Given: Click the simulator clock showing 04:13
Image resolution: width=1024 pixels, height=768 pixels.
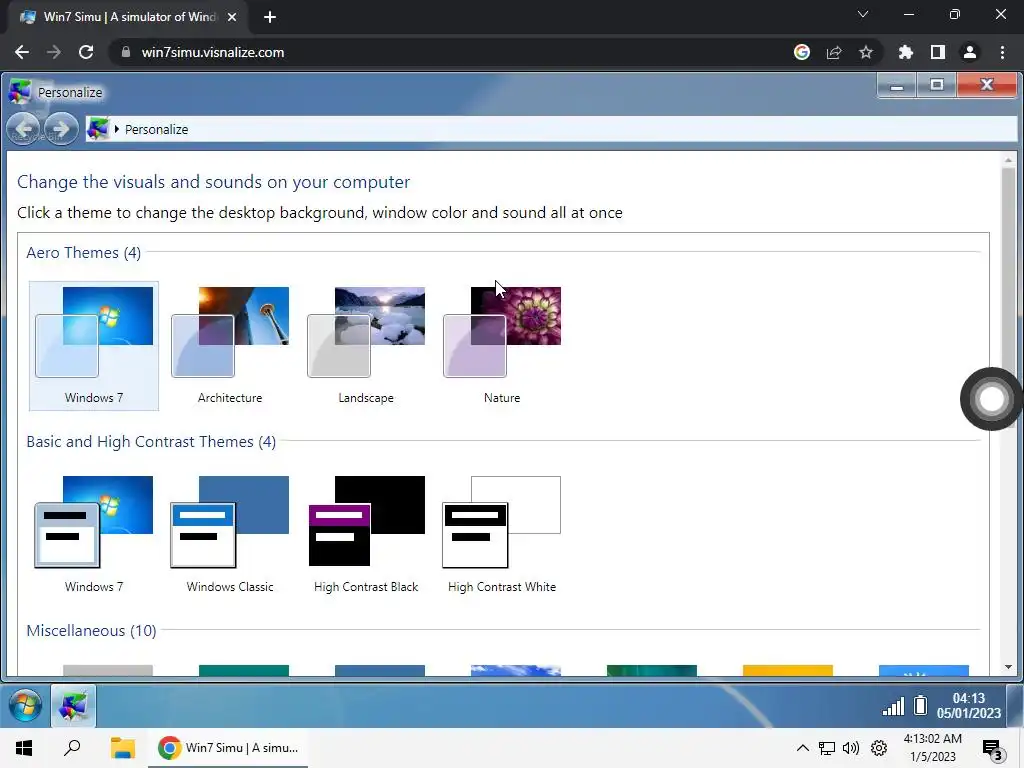Looking at the screenshot, I should [x=968, y=706].
